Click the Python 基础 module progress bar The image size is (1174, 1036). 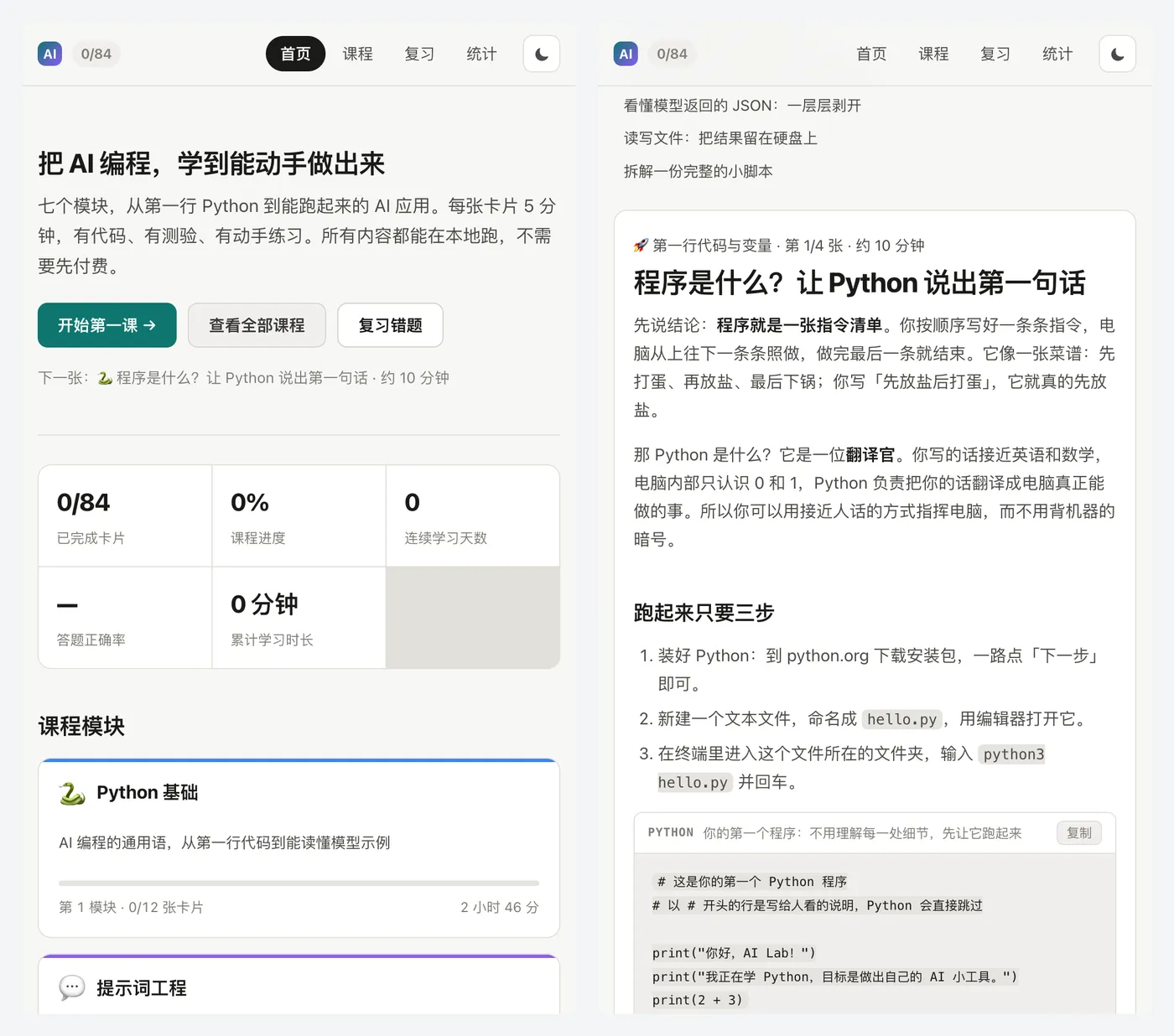click(x=299, y=883)
